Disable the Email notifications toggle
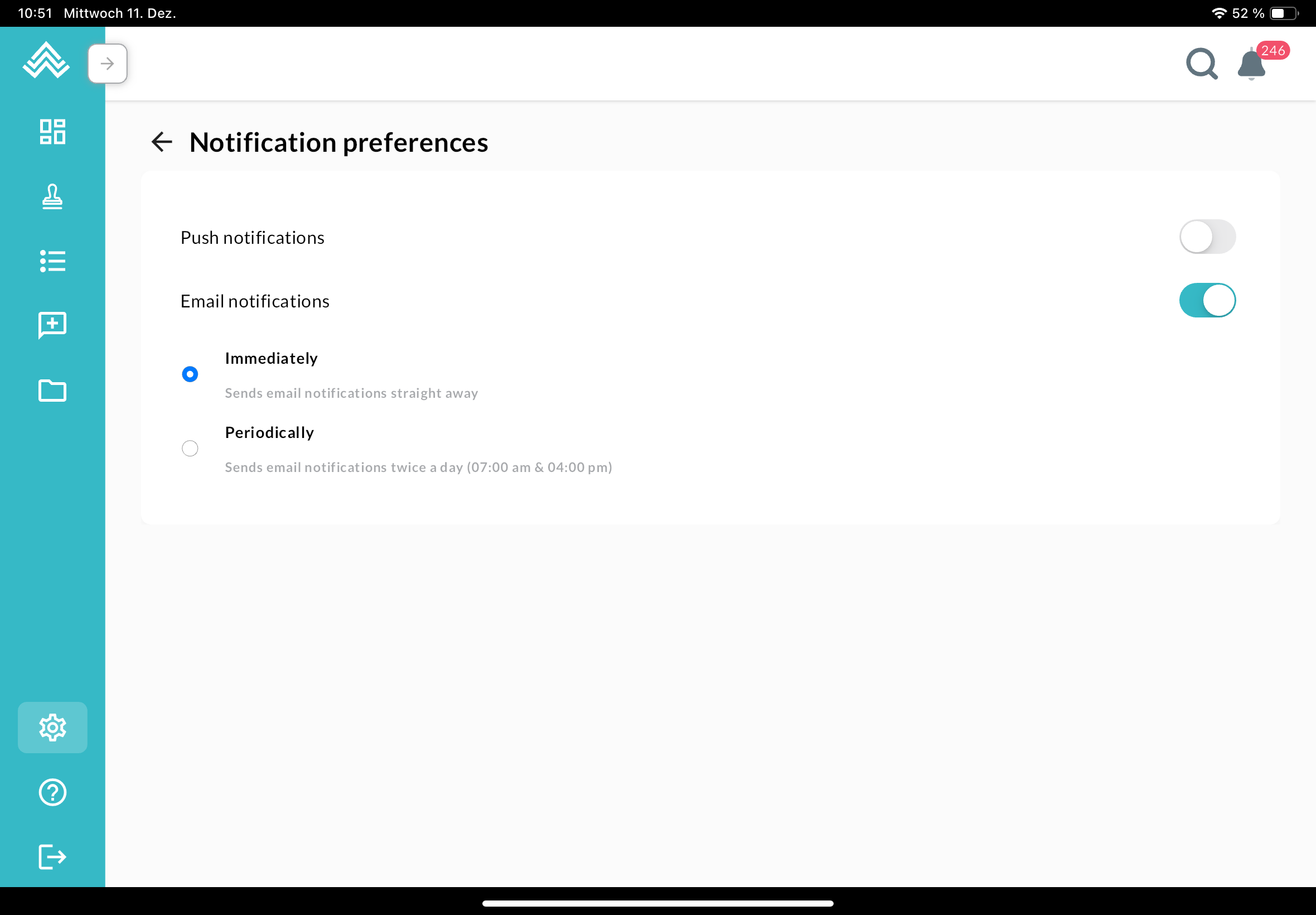 (x=1207, y=300)
